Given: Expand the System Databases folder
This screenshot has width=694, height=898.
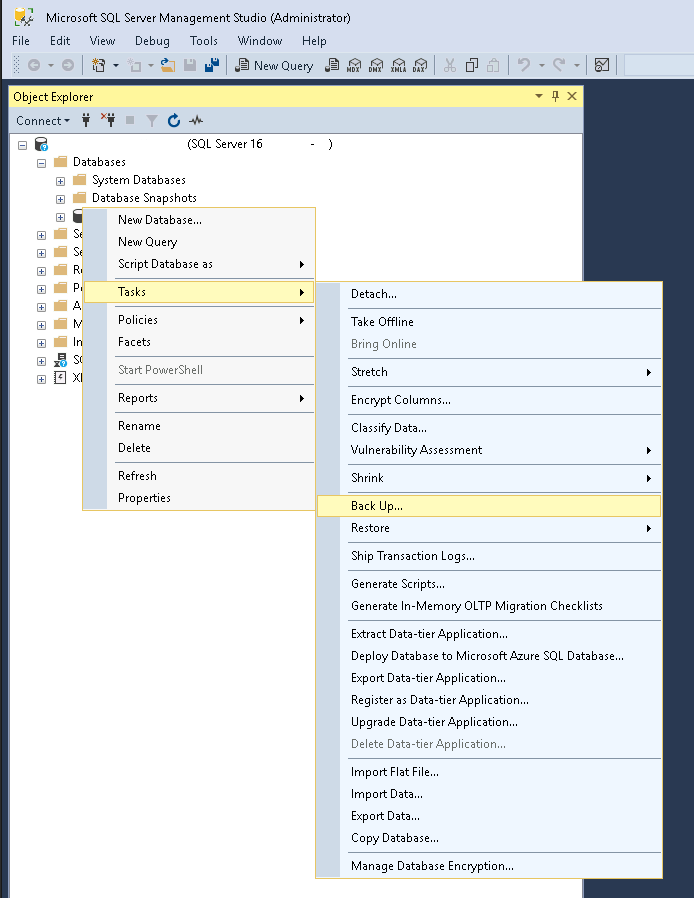Looking at the screenshot, I should click(x=60, y=181).
